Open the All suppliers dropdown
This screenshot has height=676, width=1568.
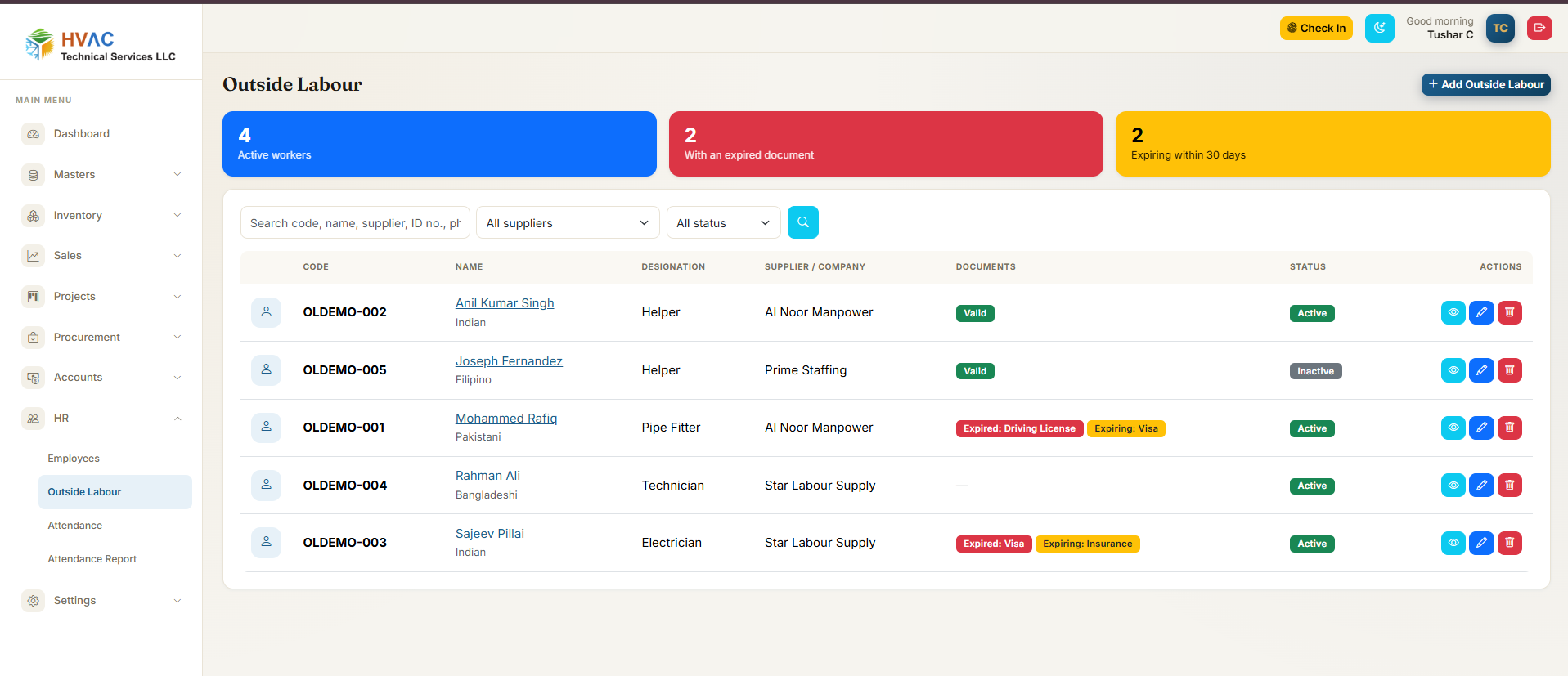click(568, 223)
